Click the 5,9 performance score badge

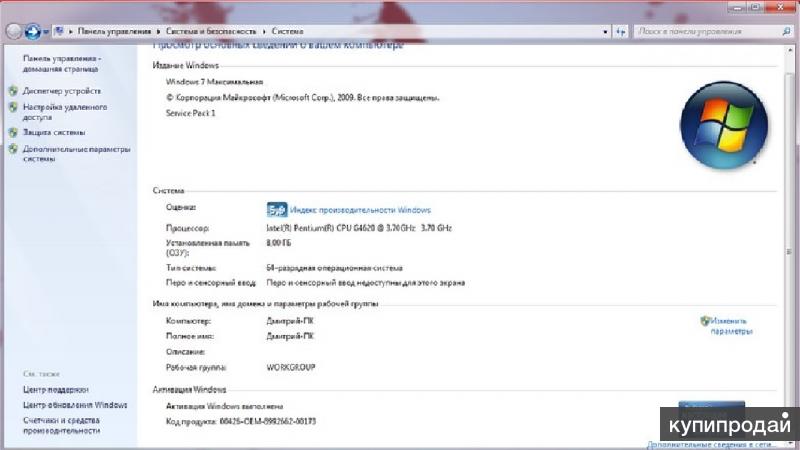[277, 210]
